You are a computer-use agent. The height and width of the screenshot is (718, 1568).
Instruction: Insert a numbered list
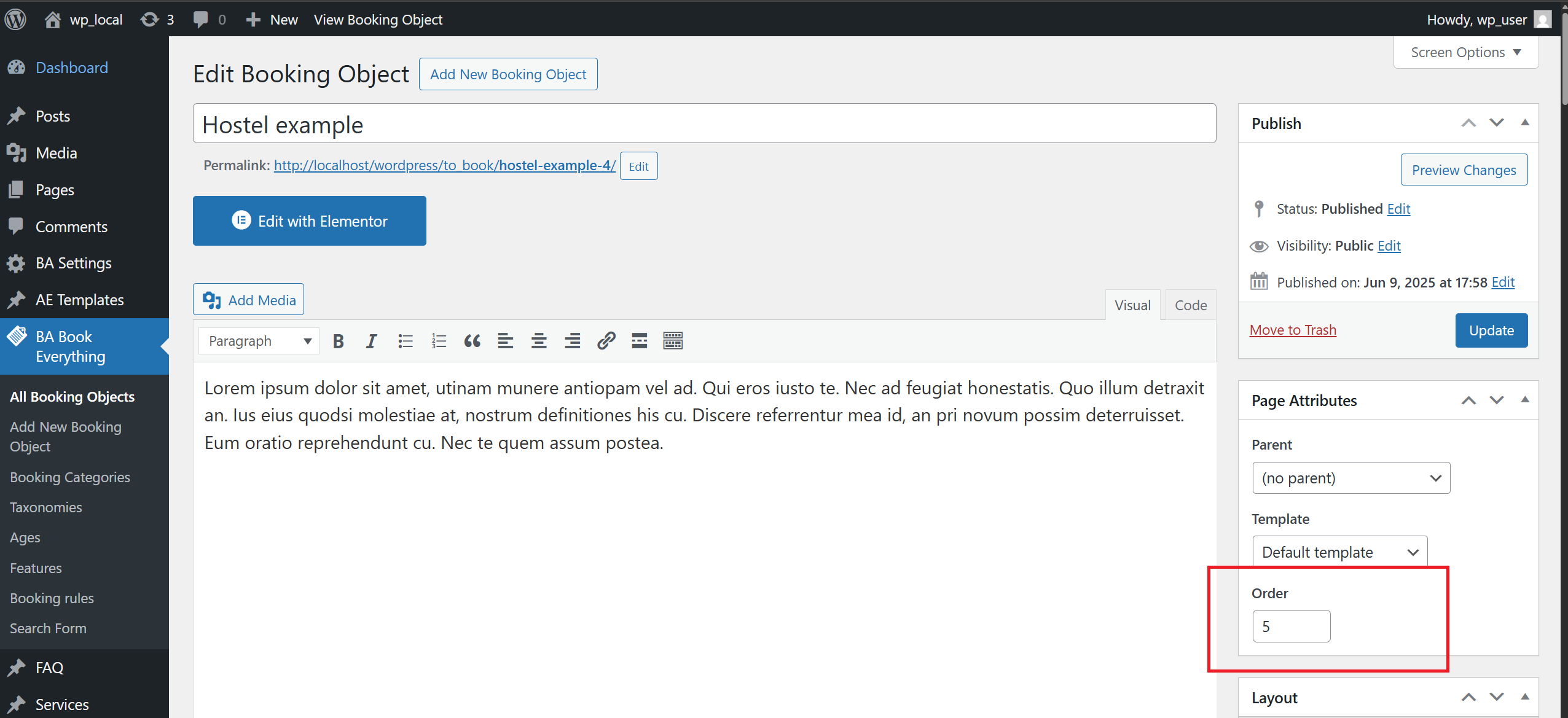439,341
